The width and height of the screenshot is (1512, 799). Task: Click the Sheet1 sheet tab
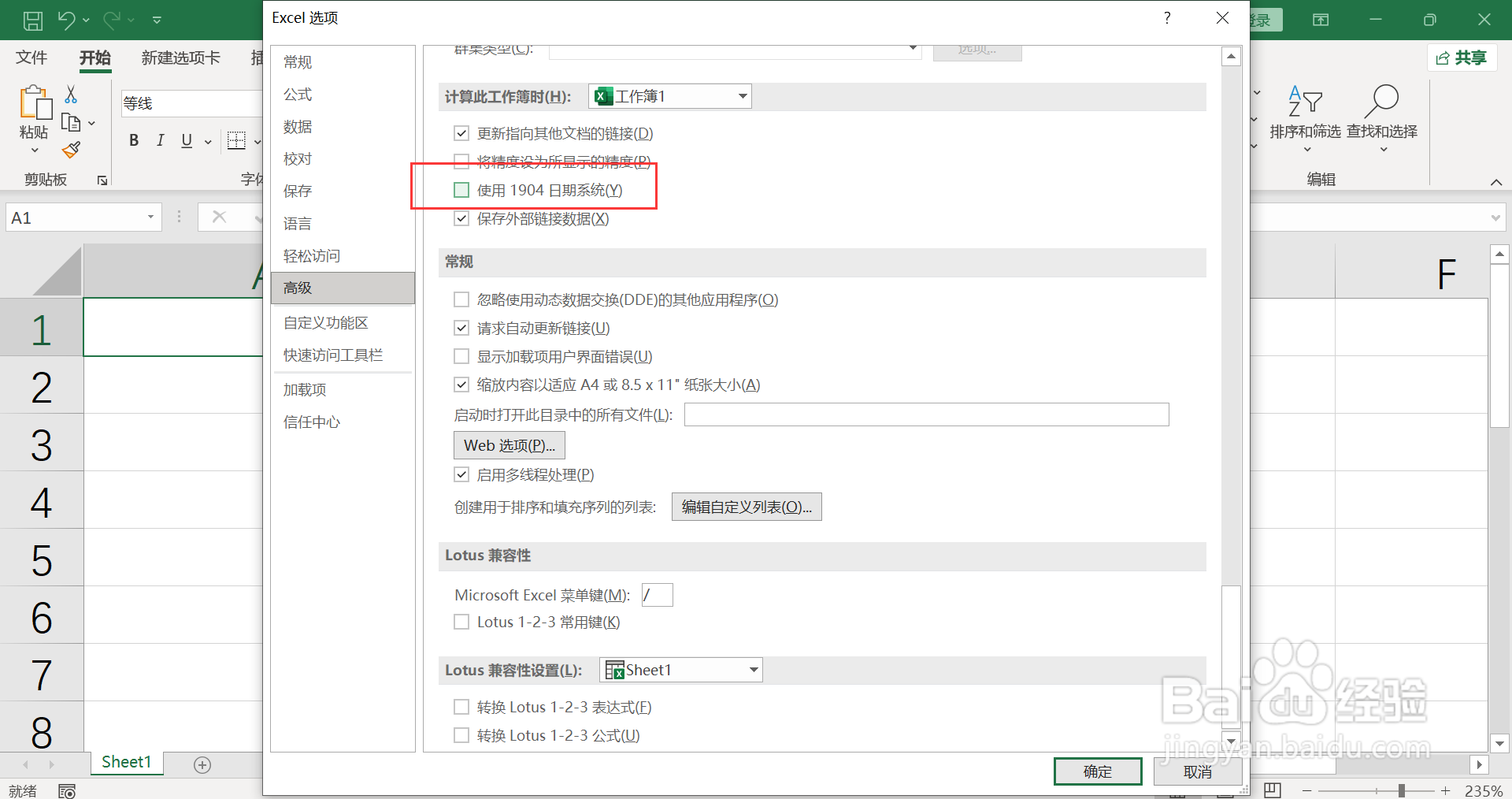126,762
